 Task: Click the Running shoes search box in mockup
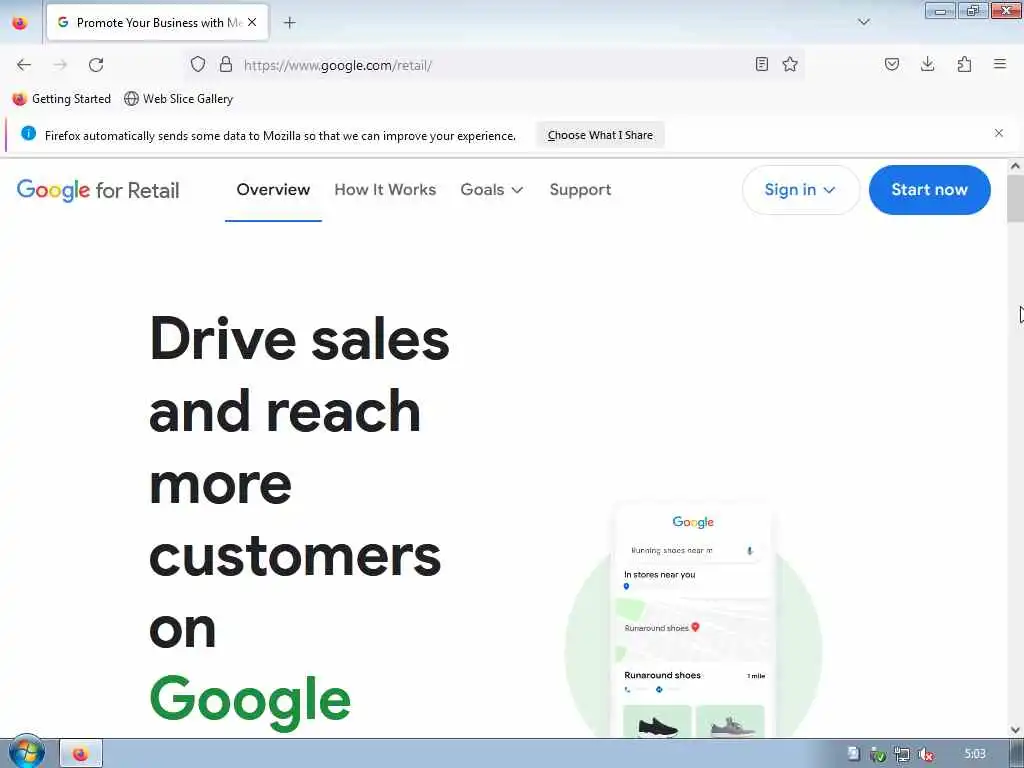692,551
